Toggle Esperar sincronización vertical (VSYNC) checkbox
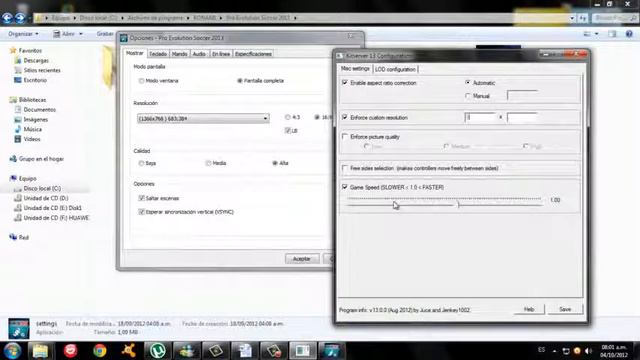The width and height of the screenshot is (640, 360). pyautogui.click(x=141, y=212)
